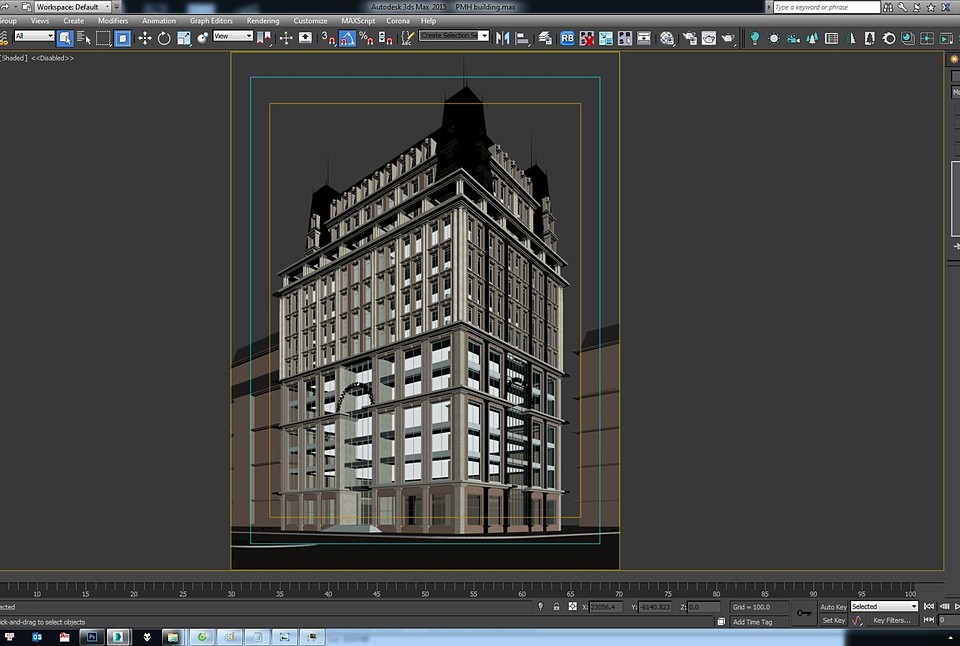Viewport: 960px width, 646px height.
Task: Click the RB toolbar icon
Action: [567, 38]
